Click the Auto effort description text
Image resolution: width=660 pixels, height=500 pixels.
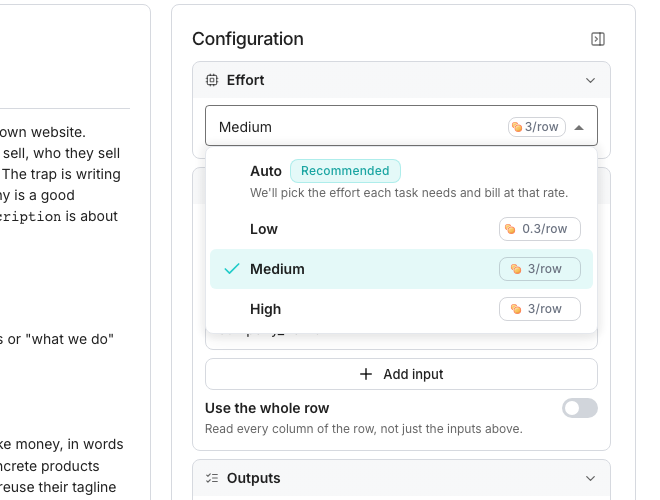[x=409, y=193]
